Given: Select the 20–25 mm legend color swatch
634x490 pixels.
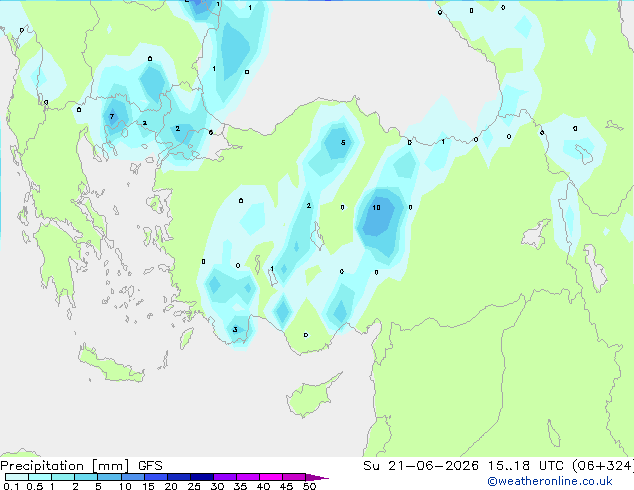Looking at the screenshot, I should click(x=178, y=477).
